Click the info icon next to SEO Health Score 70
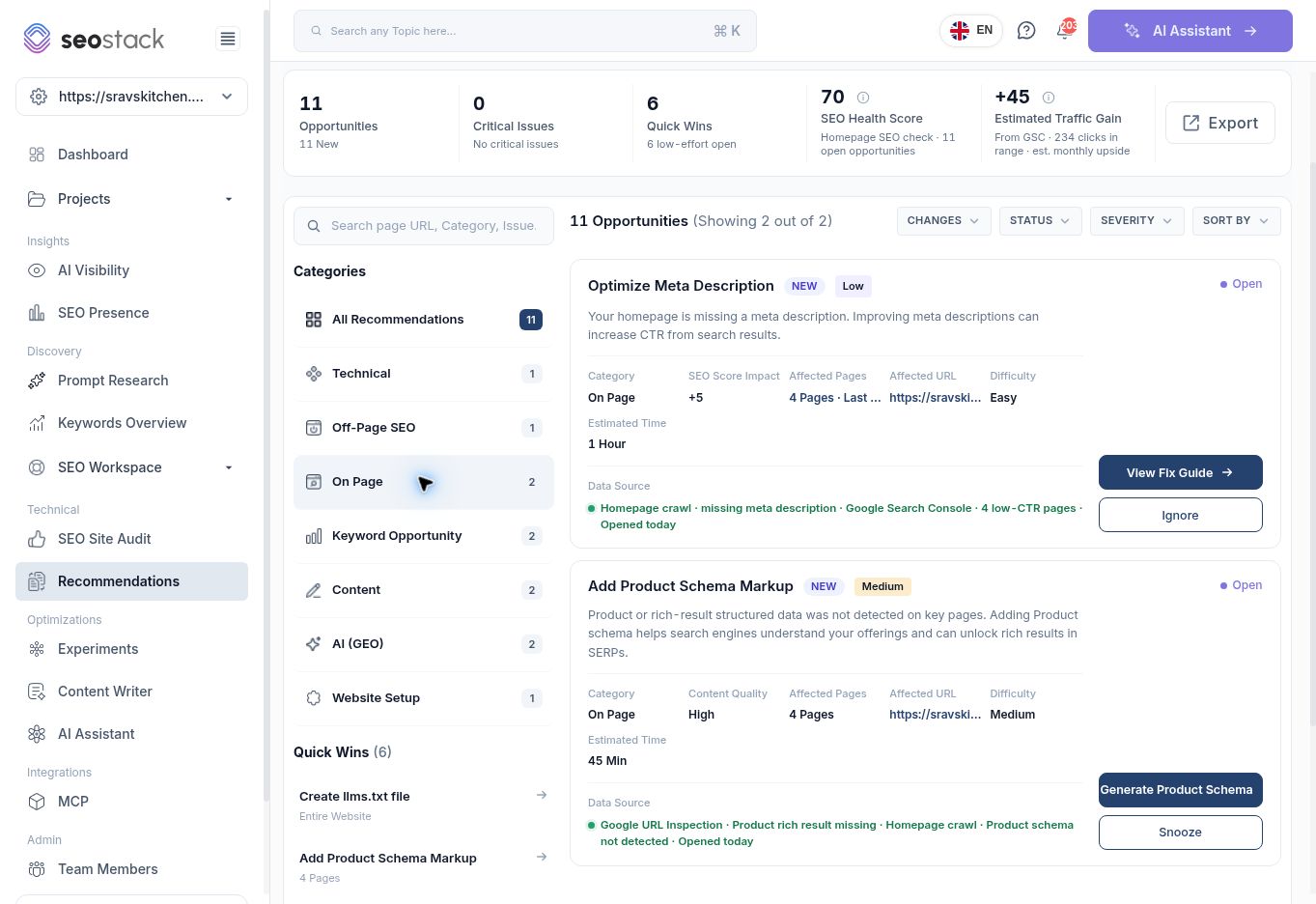This screenshot has width=1316, height=904. (x=863, y=98)
